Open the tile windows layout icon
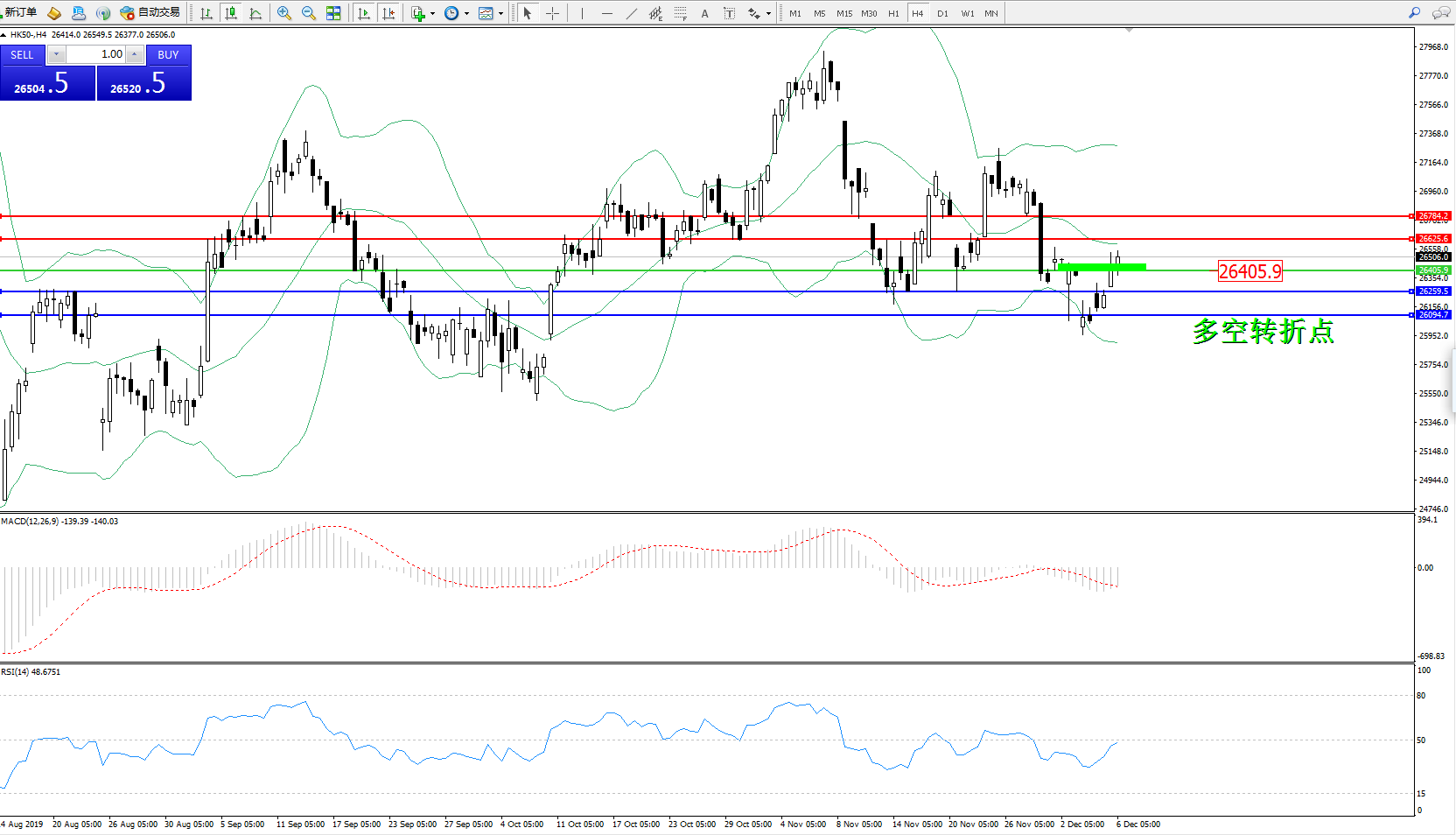This screenshot has width=1456, height=835. point(333,13)
